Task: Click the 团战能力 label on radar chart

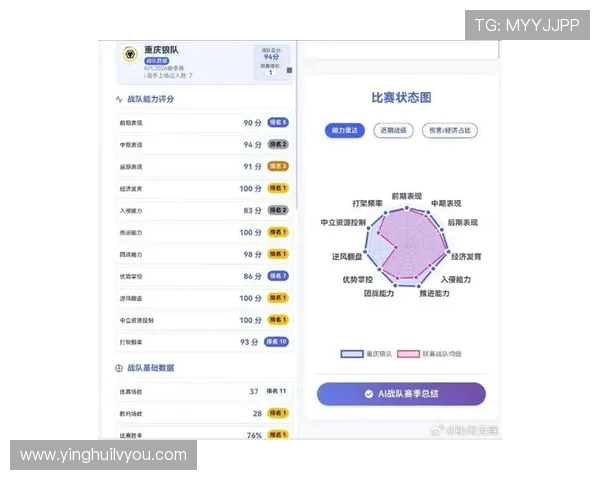Action: pos(379,293)
